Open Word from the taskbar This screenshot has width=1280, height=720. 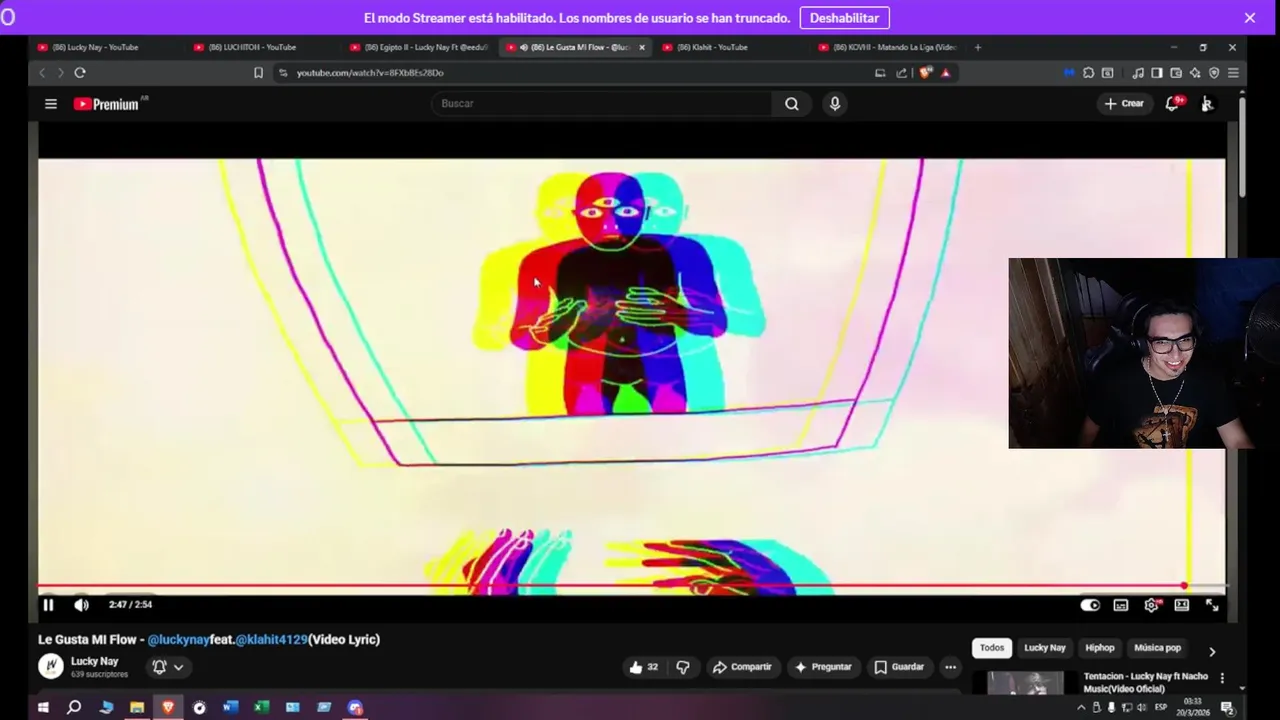point(230,707)
